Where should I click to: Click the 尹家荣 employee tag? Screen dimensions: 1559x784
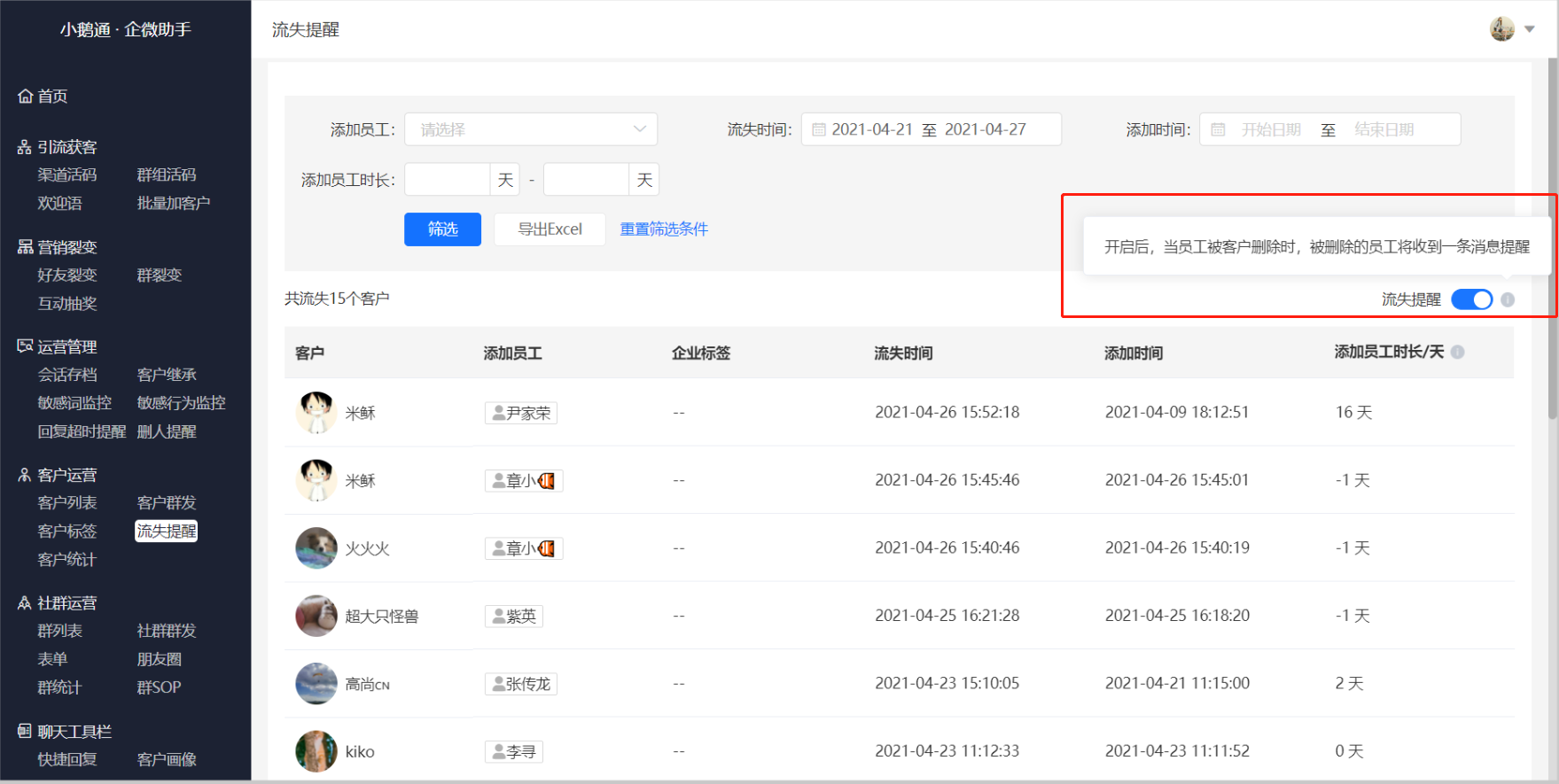click(521, 413)
